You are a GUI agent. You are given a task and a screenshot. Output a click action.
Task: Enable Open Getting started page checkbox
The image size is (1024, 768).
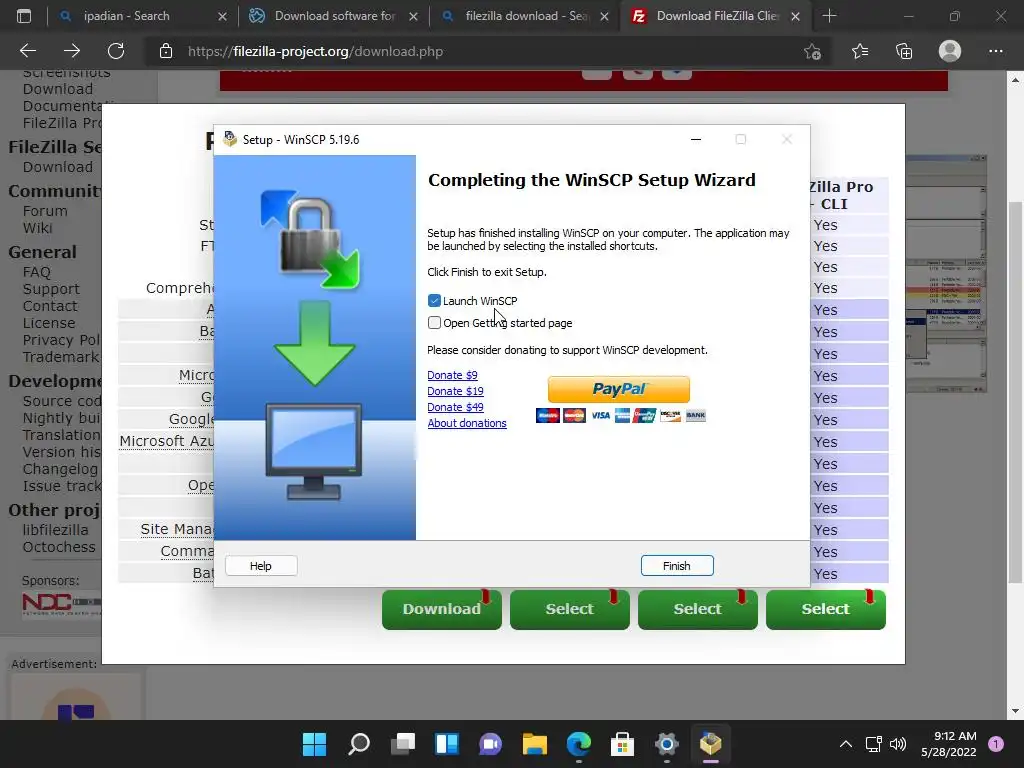434,323
